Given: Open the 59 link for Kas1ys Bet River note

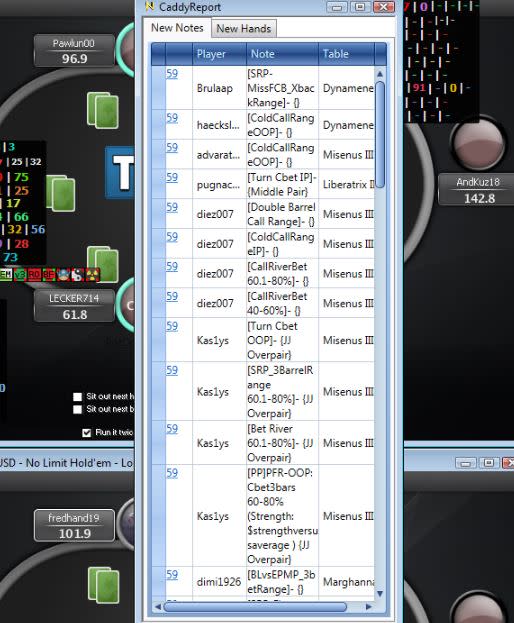Looking at the screenshot, I should click(x=172, y=429).
